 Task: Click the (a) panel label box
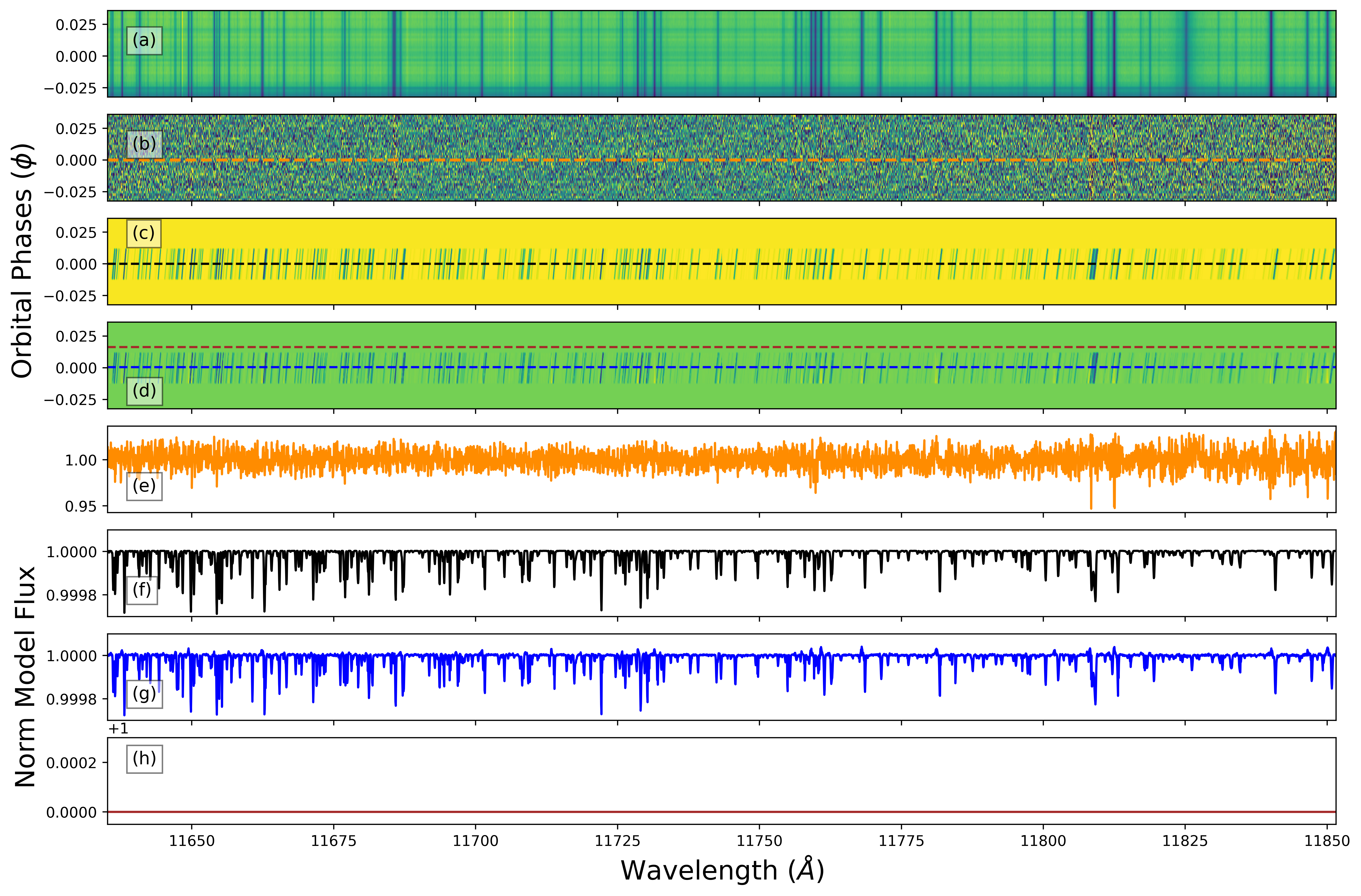tap(144, 41)
